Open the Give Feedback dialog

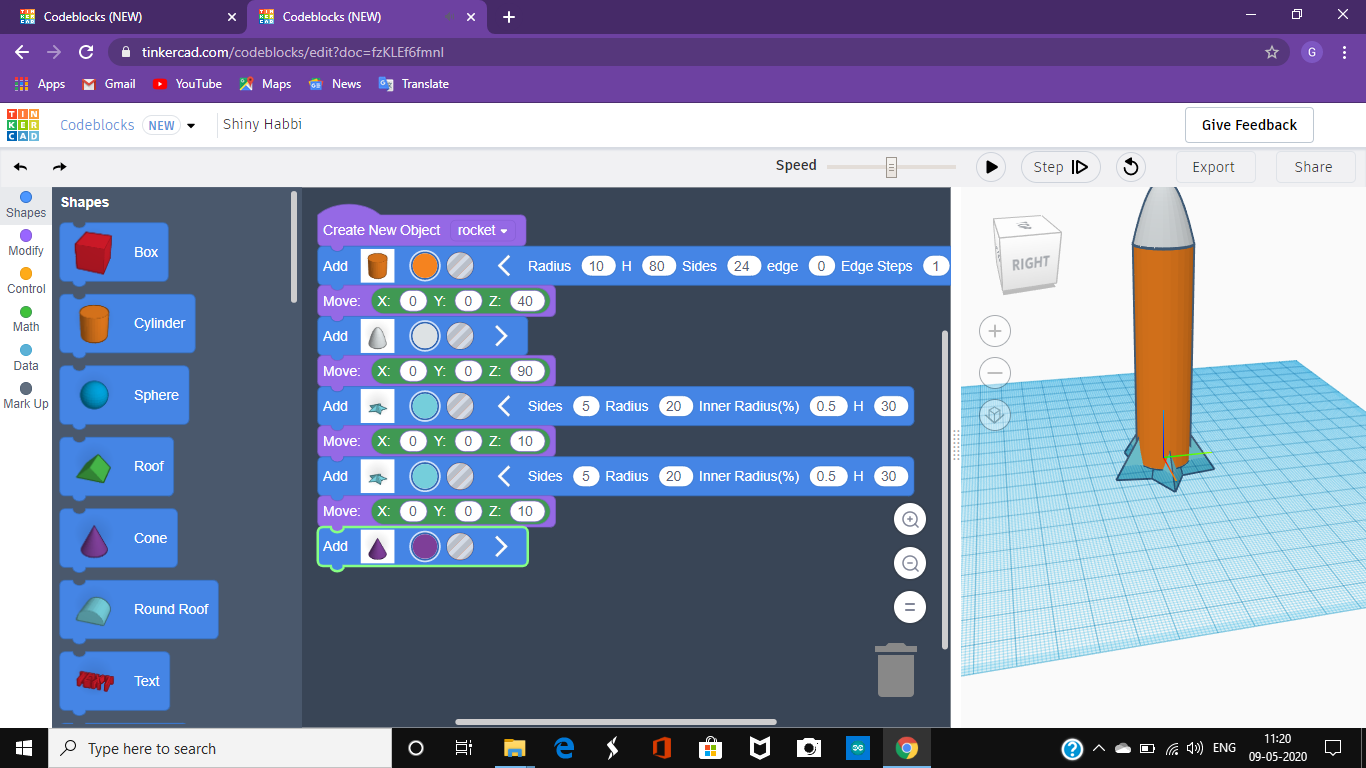coord(1248,125)
